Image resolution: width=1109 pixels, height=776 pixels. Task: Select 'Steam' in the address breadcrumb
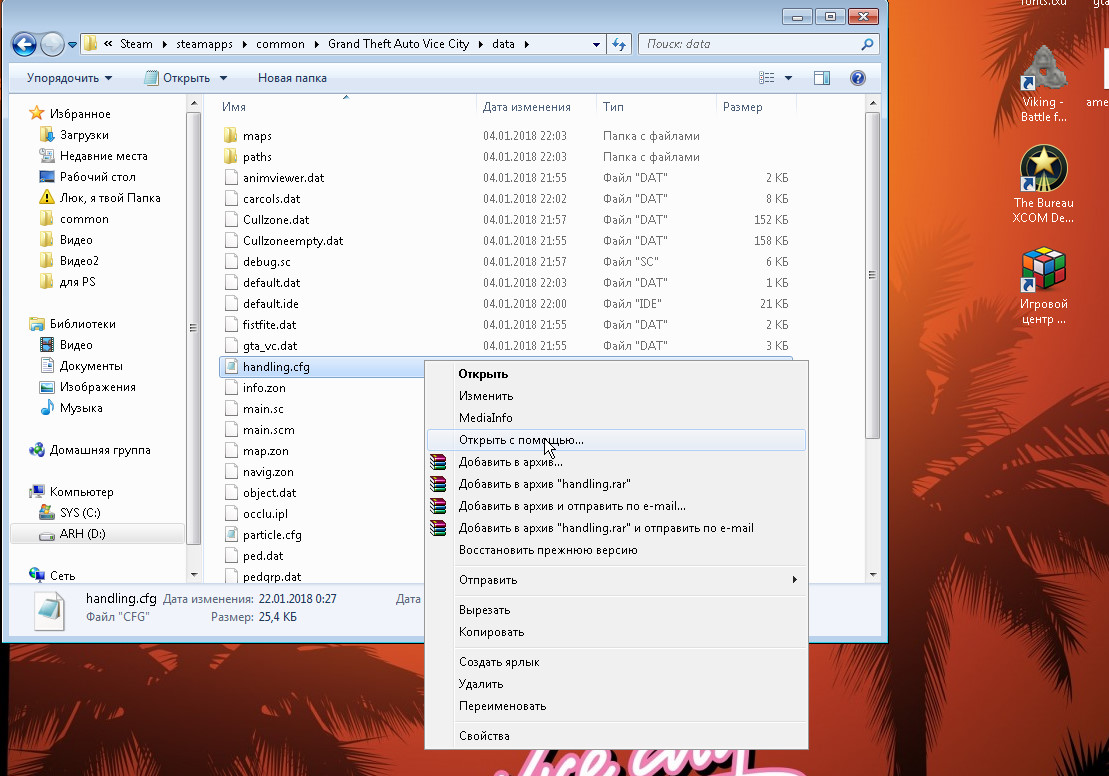136,44
